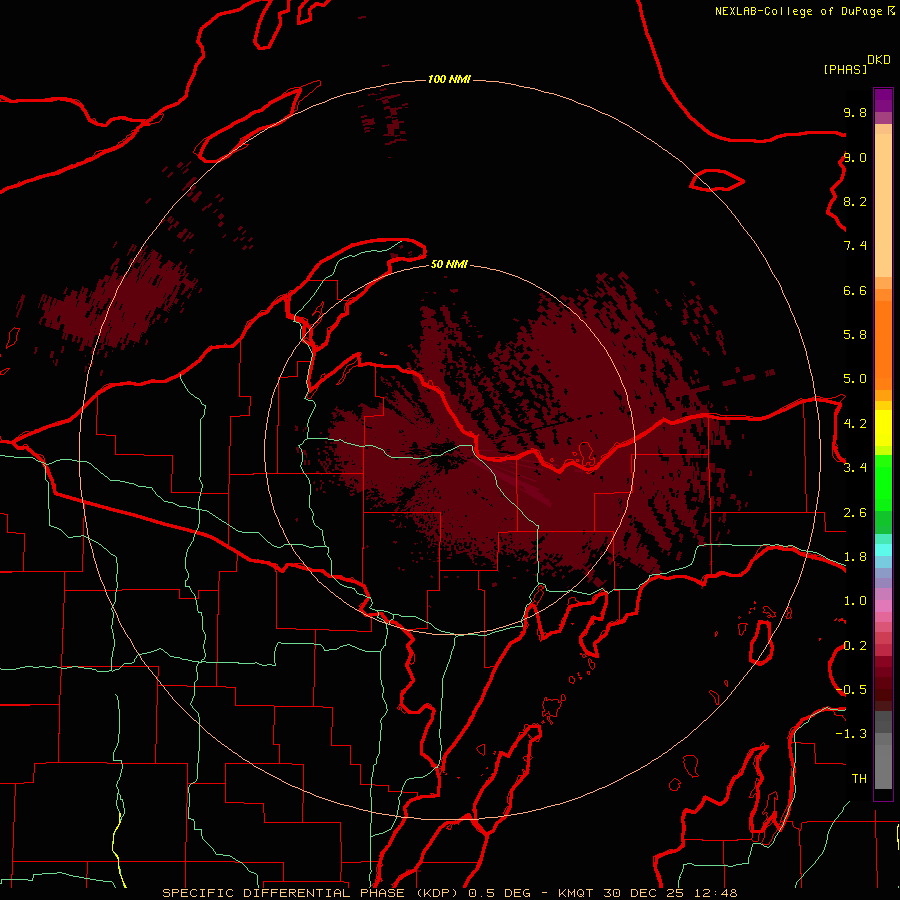Click the 1.8 value on the scale

click(x=855, y=557)
